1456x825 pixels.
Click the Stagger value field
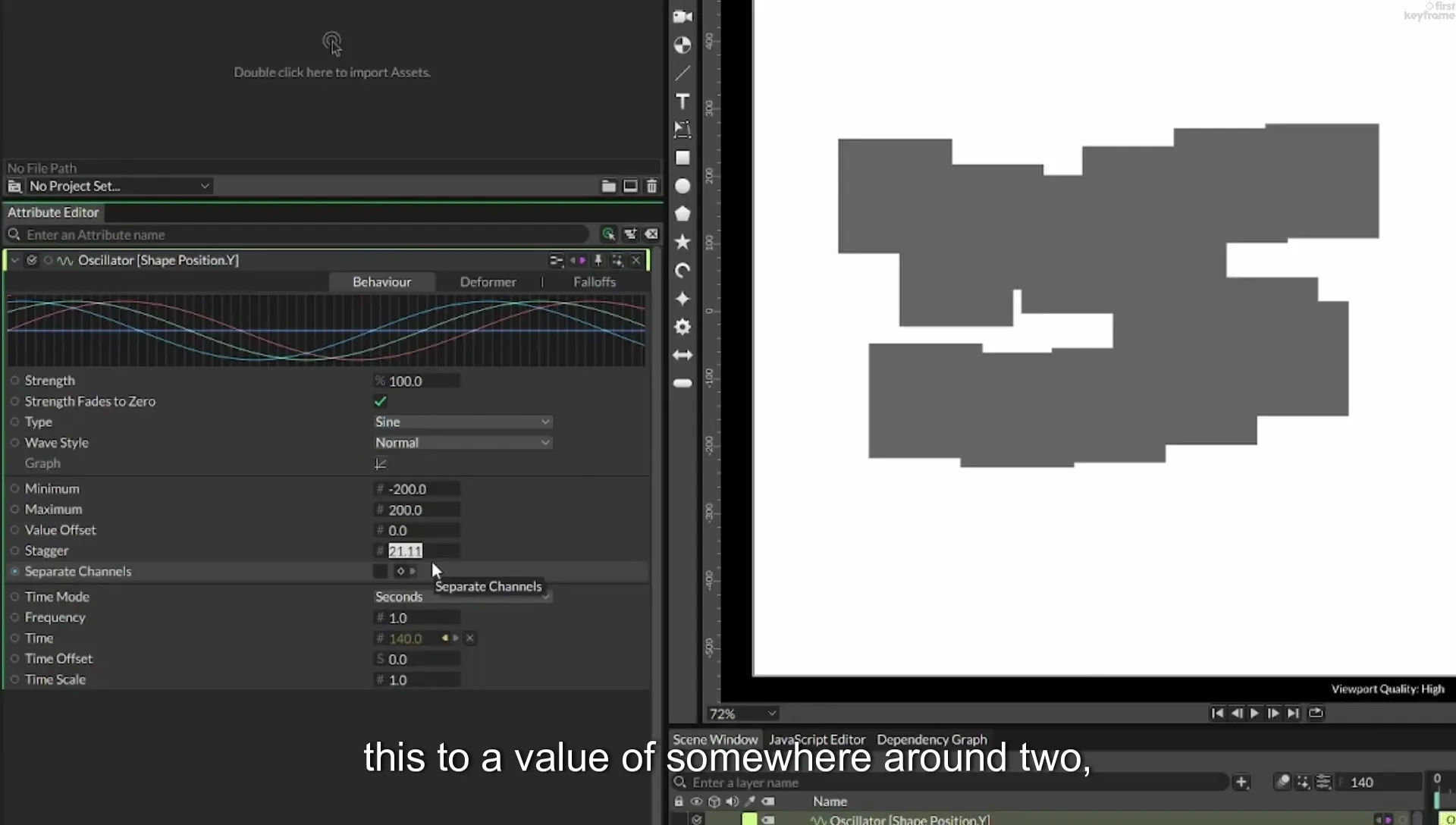423,551
